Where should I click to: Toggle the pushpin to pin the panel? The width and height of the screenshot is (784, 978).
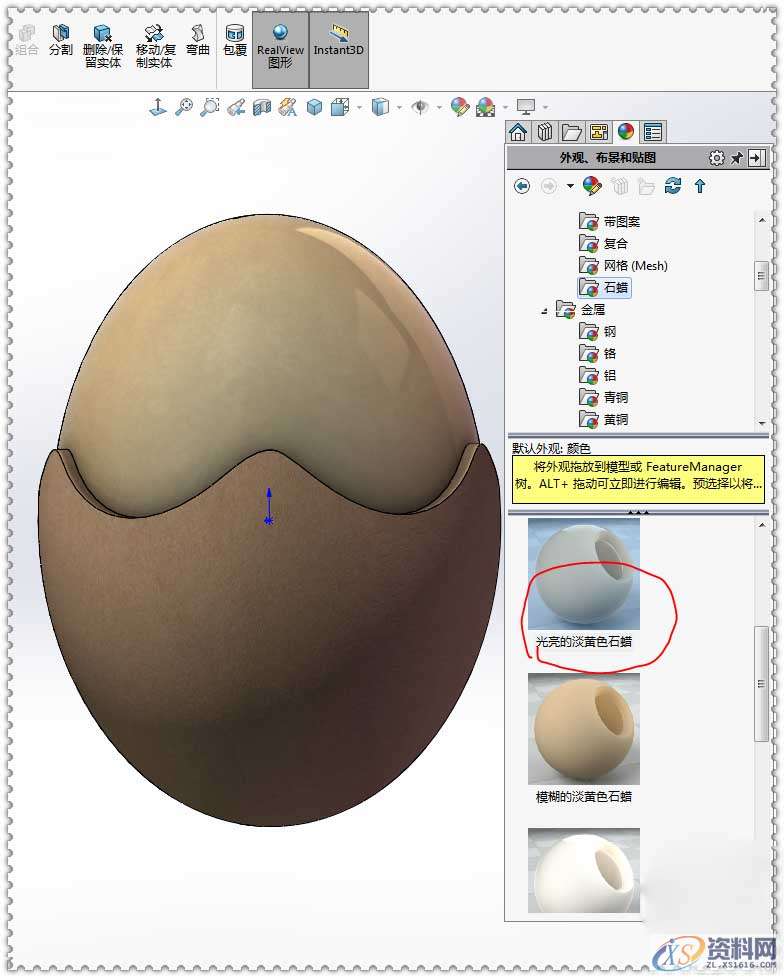(737, 158)
